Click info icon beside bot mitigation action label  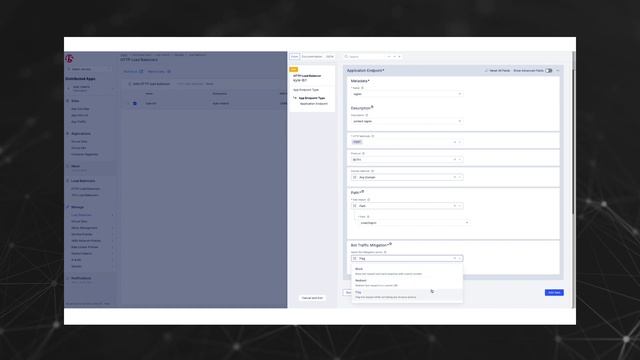(385, 252)
